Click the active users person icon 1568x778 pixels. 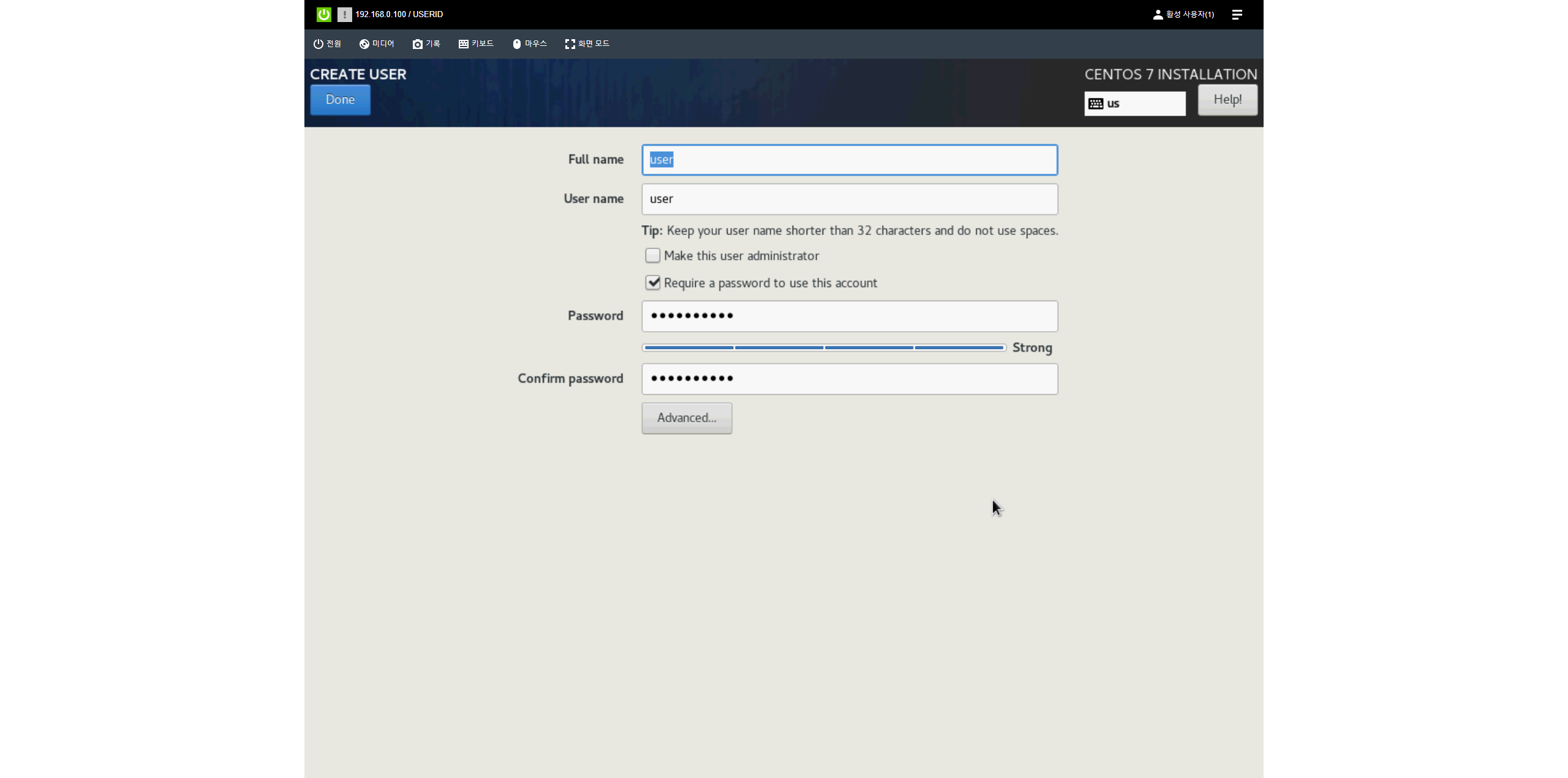click(x=1158, y=14)
